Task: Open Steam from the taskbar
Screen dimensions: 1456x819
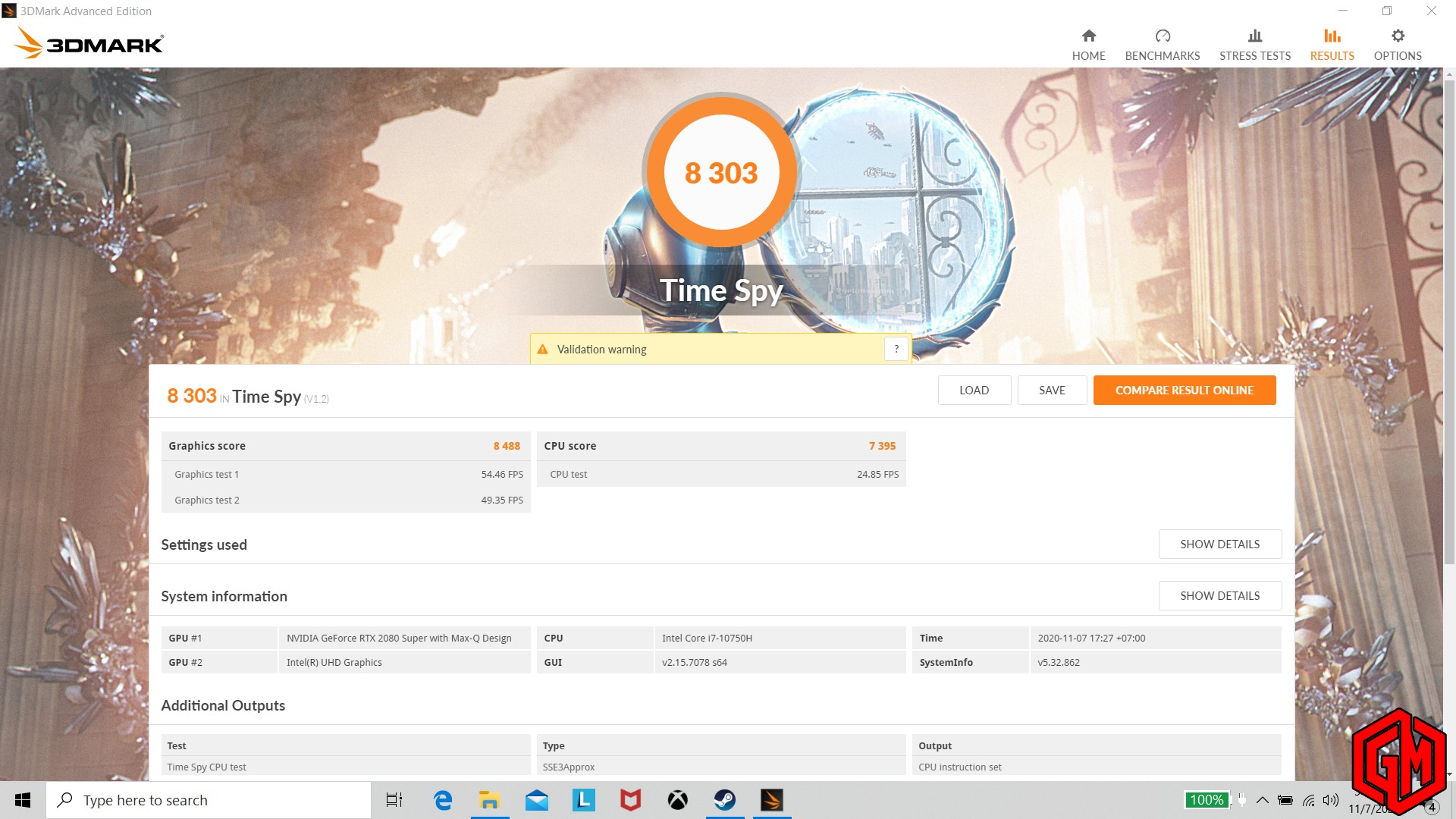Action: pyautogui.click(x=724, y=800)
